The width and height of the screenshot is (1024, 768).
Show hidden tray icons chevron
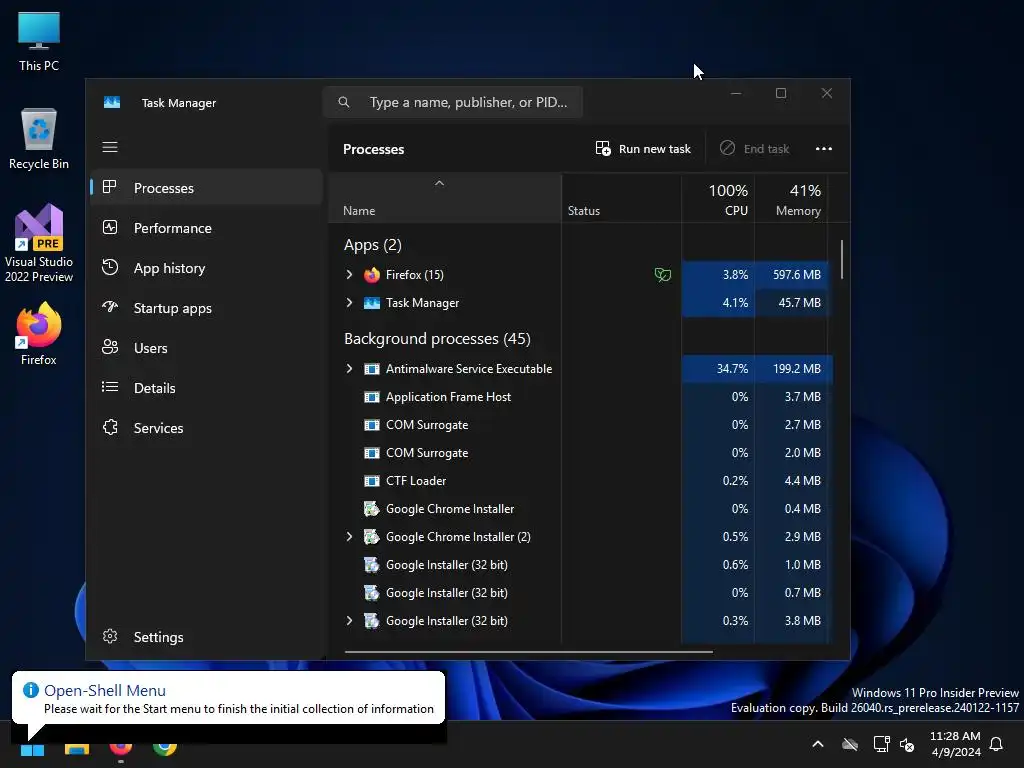coord(818,744)
